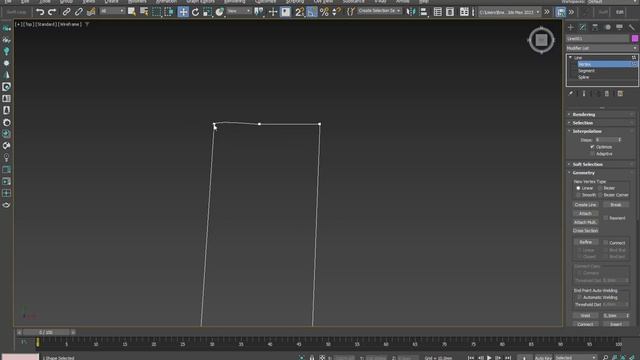Click the Redo arrow in toolbar
This screenshot has height=360, width=640.
(52, 12)
